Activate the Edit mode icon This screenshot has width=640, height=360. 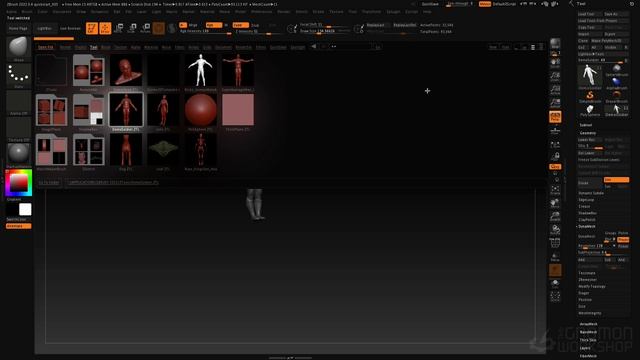click(92, 28)
